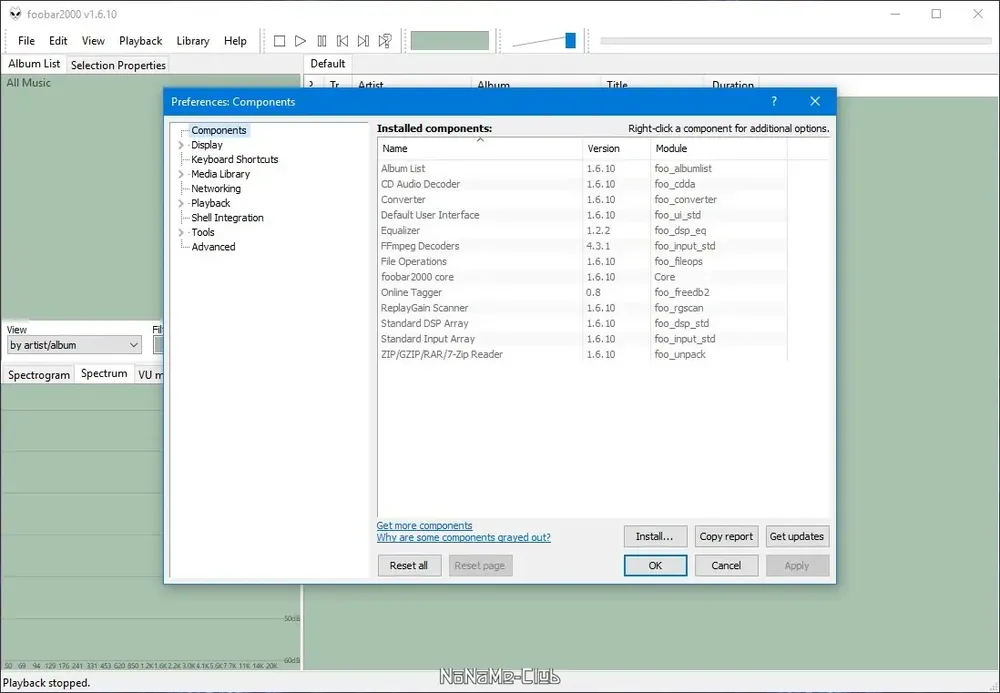The height and width of the screenshot is (693, 1000).
Task: Expand the Tools tree node
Action: tap(181, 233)
